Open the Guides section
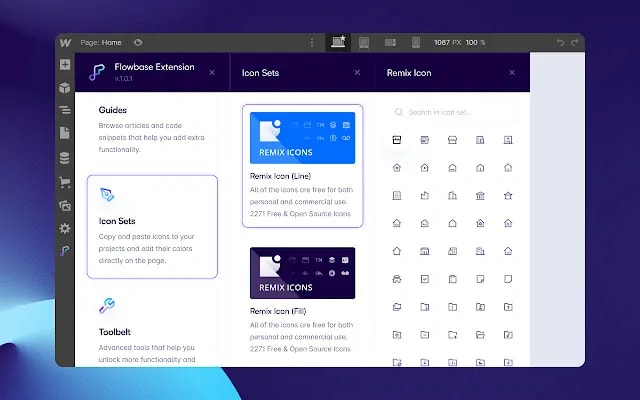The height and width of the screenshot is (400, 640). click(152, 129)
